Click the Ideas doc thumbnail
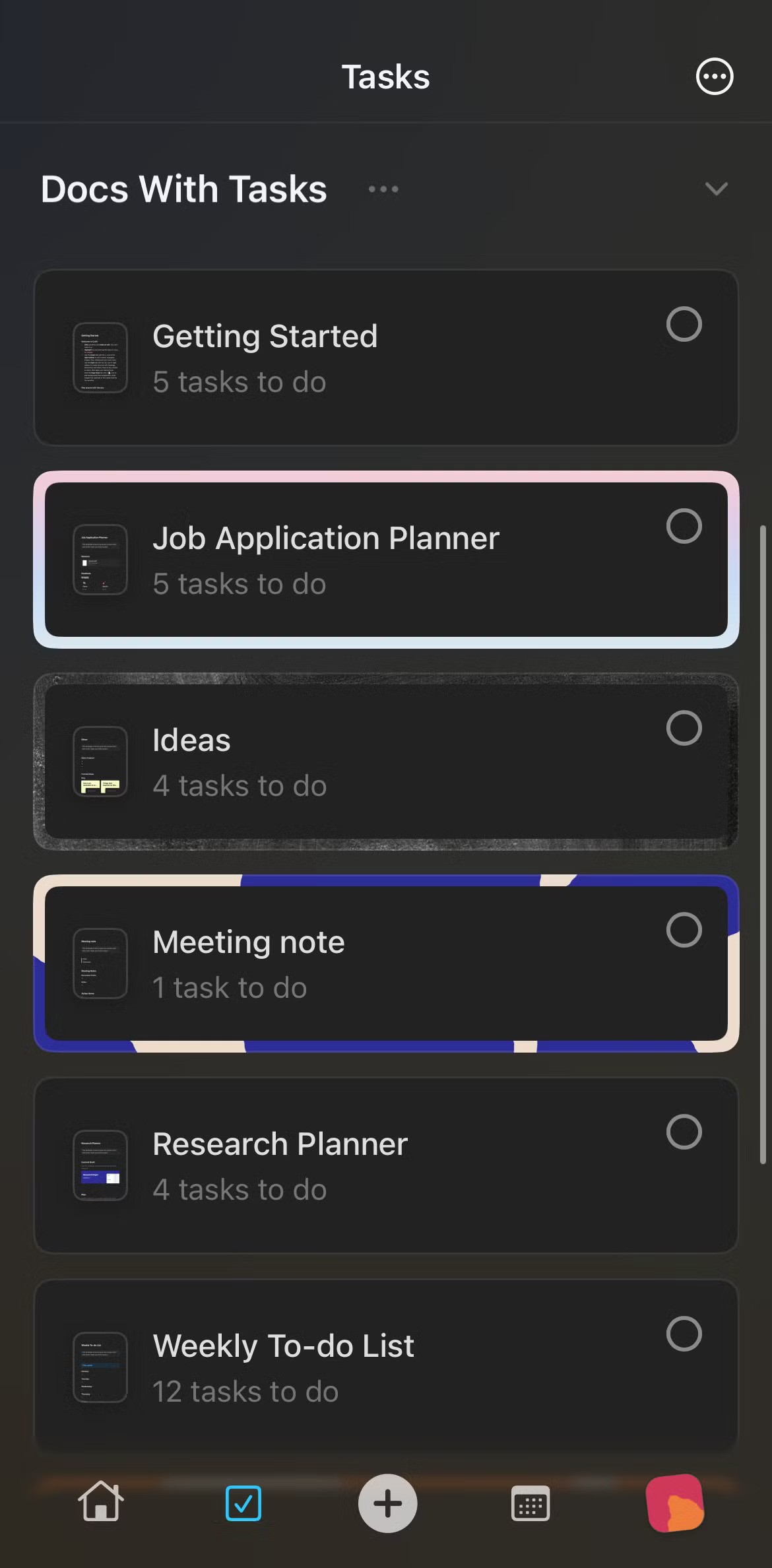Image resolution: width=772 pixels, height=1568 pixels. pyautogui.click(x=100, y=762)
